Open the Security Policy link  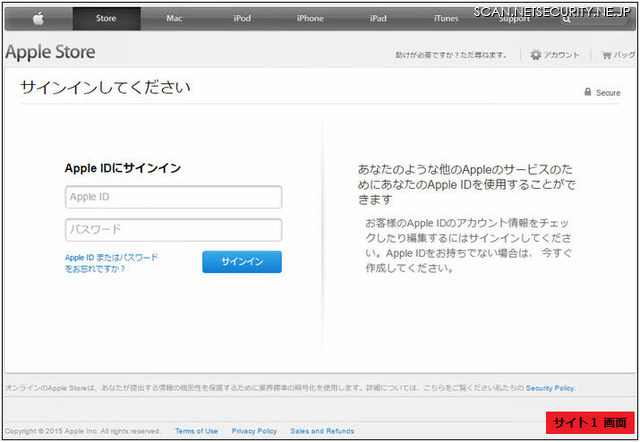550,388
